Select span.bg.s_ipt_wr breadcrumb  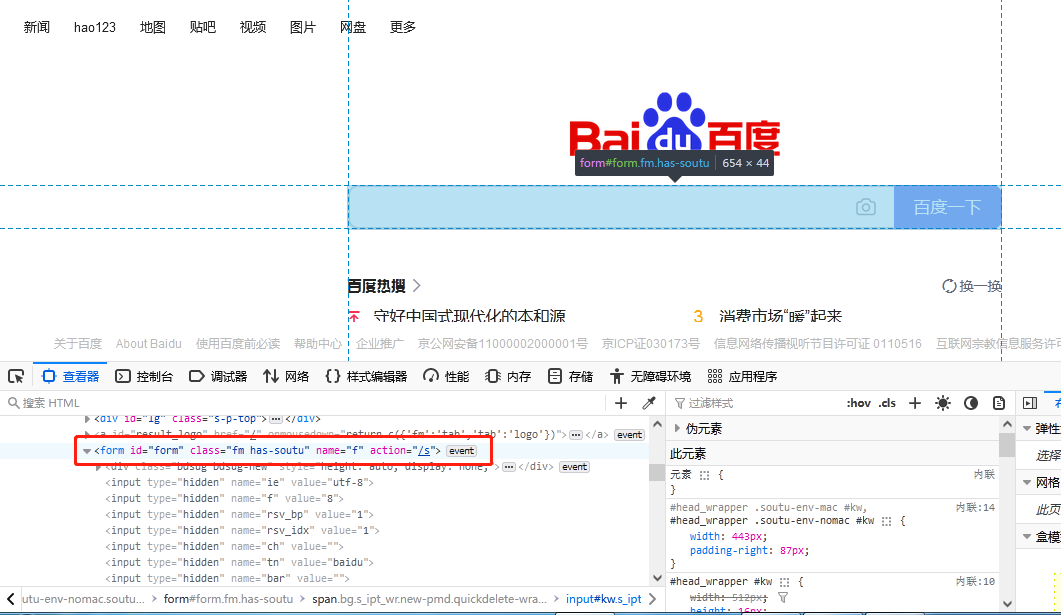point(429,599)
